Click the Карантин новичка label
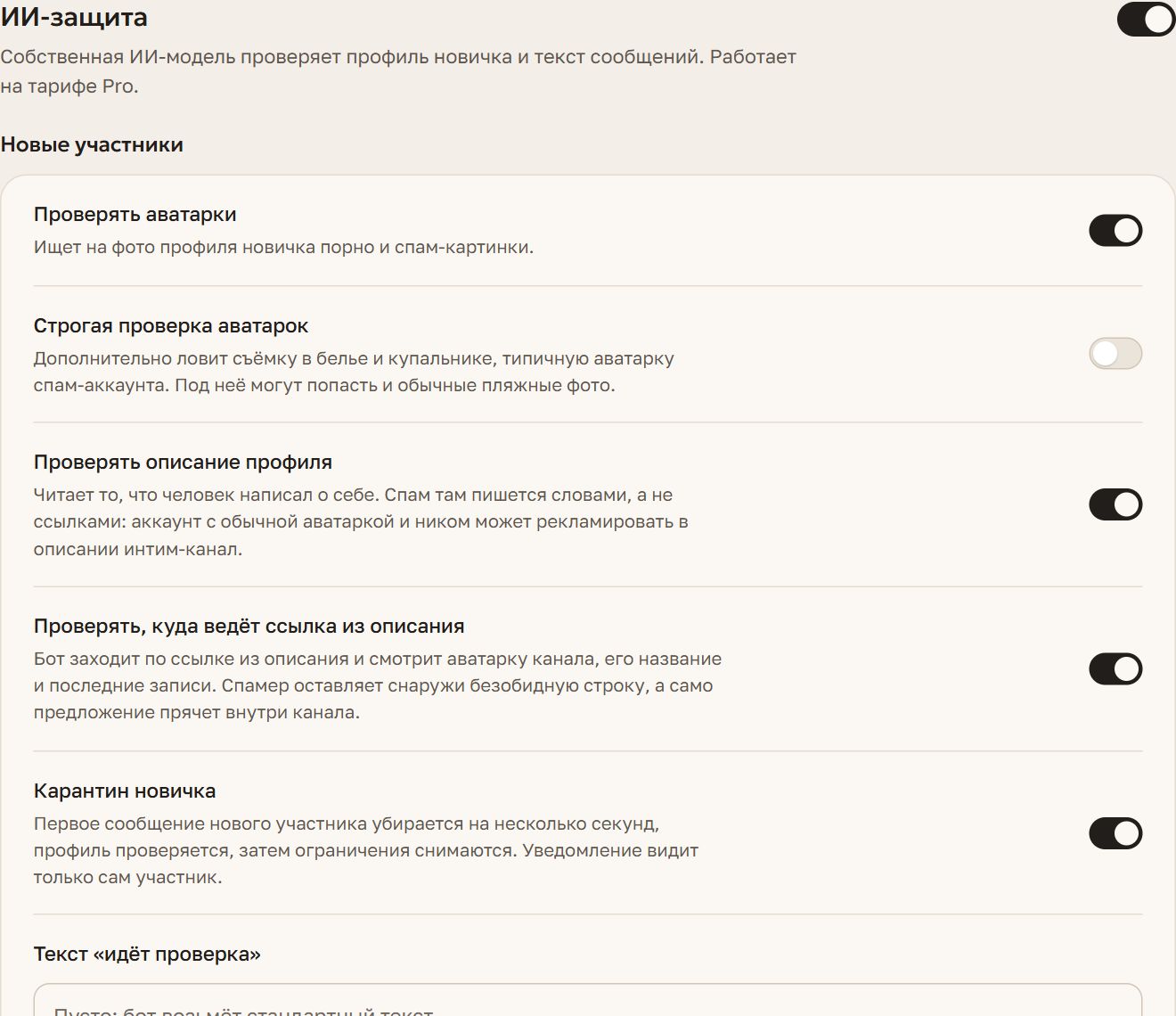The width and height of the screenshot is (1176, 1016). click(x=125, y=791)
